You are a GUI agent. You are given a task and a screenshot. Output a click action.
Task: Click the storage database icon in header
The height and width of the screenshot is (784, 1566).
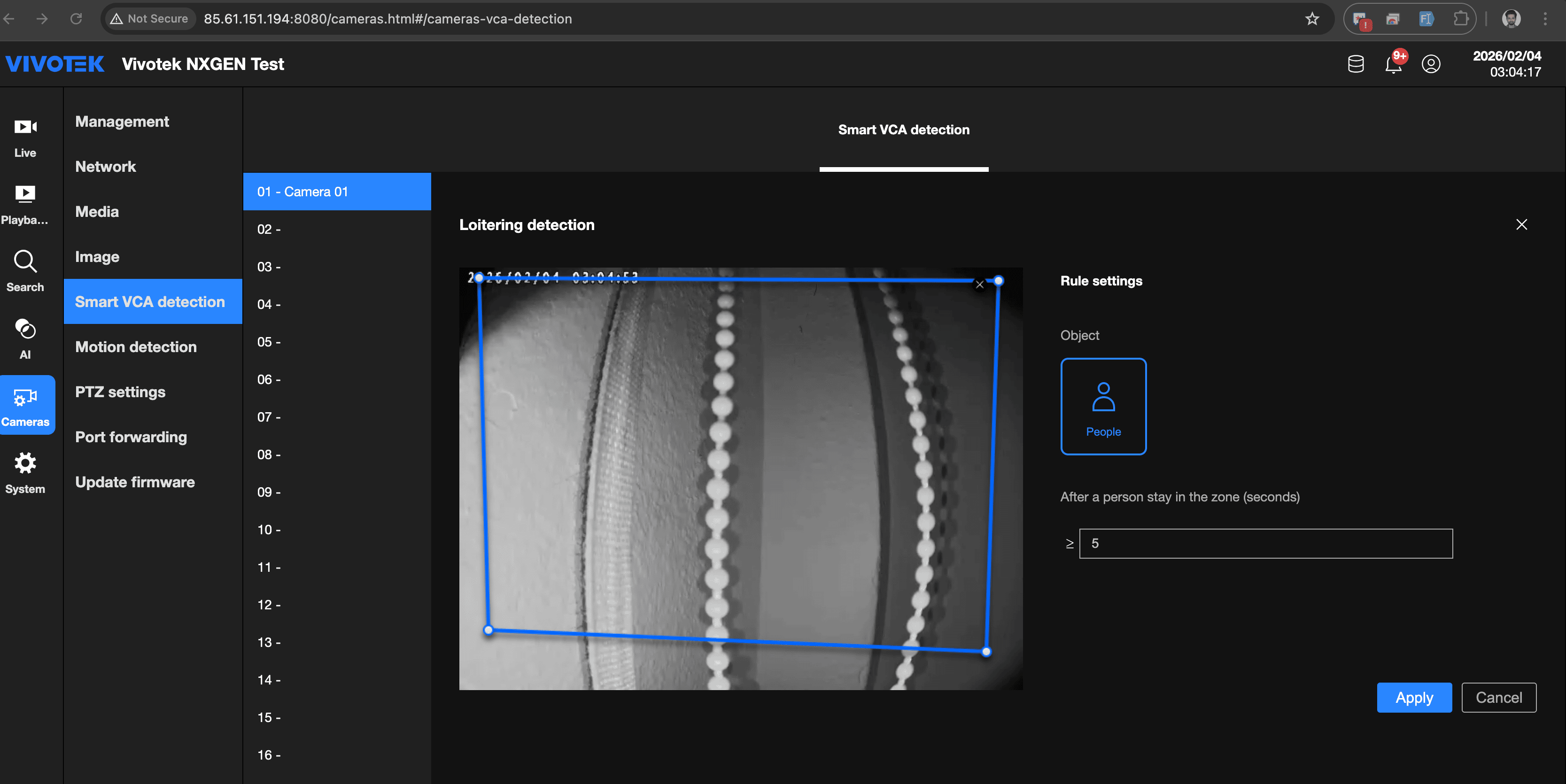(x=1356, y=64)
